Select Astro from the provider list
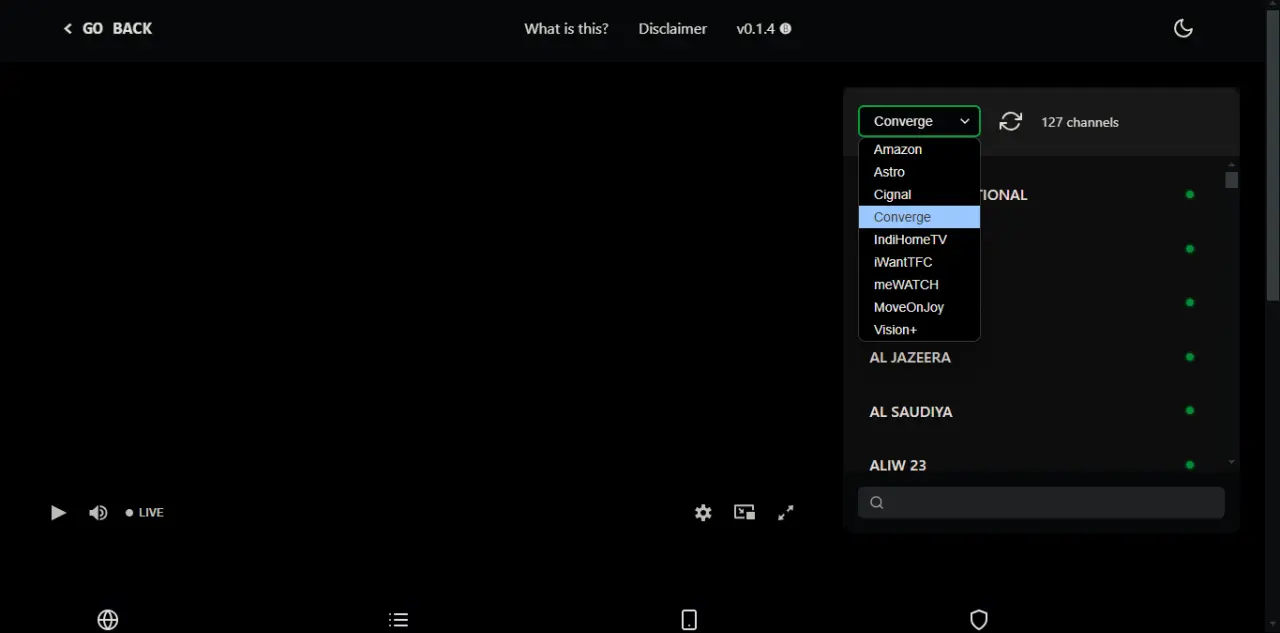Image resolution: width=1280 pixels, height=633 pixels. [x=919, y=172]
